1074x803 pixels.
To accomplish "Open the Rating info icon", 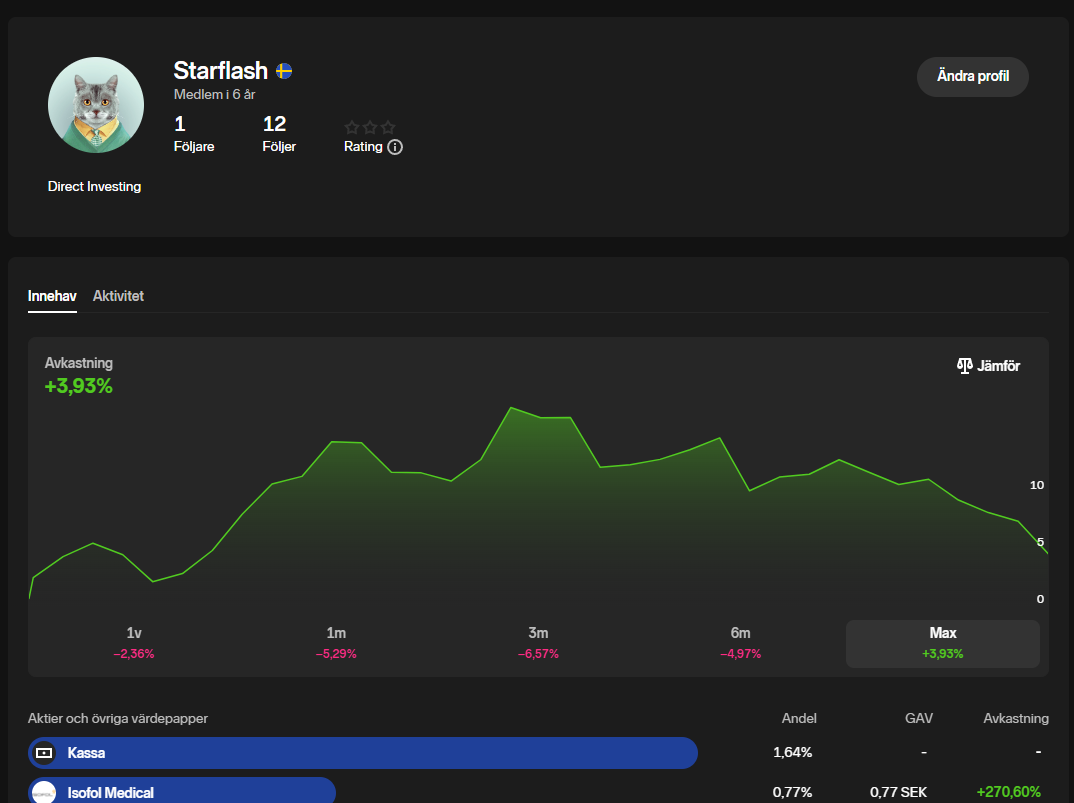I will pyautogui.click(x=395, y=147).
